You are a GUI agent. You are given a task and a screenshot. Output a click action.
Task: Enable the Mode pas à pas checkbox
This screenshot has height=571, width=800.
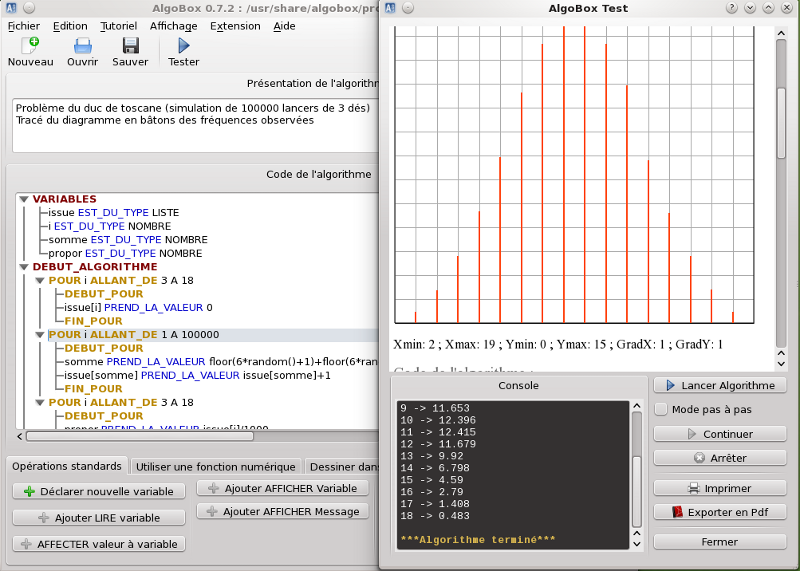coord(661,410)
